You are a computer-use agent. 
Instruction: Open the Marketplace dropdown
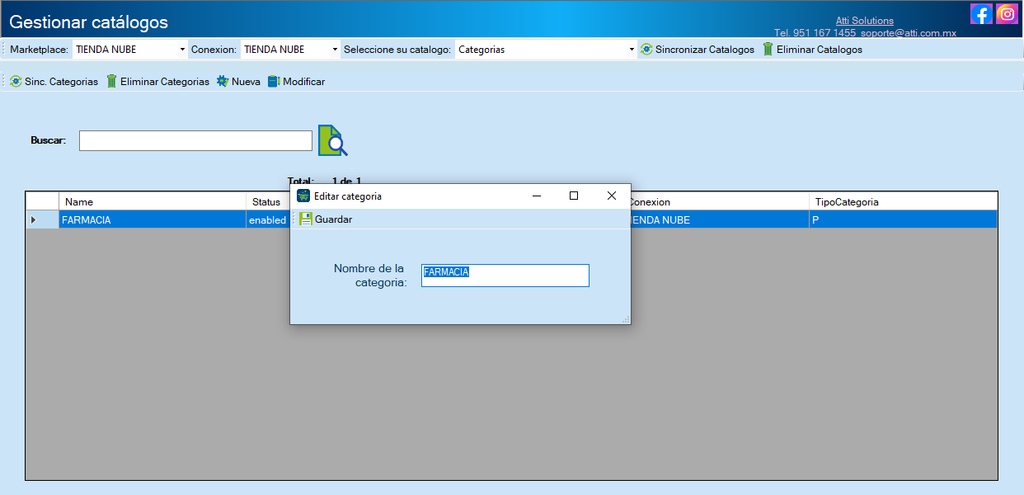(x=182, y=50)
